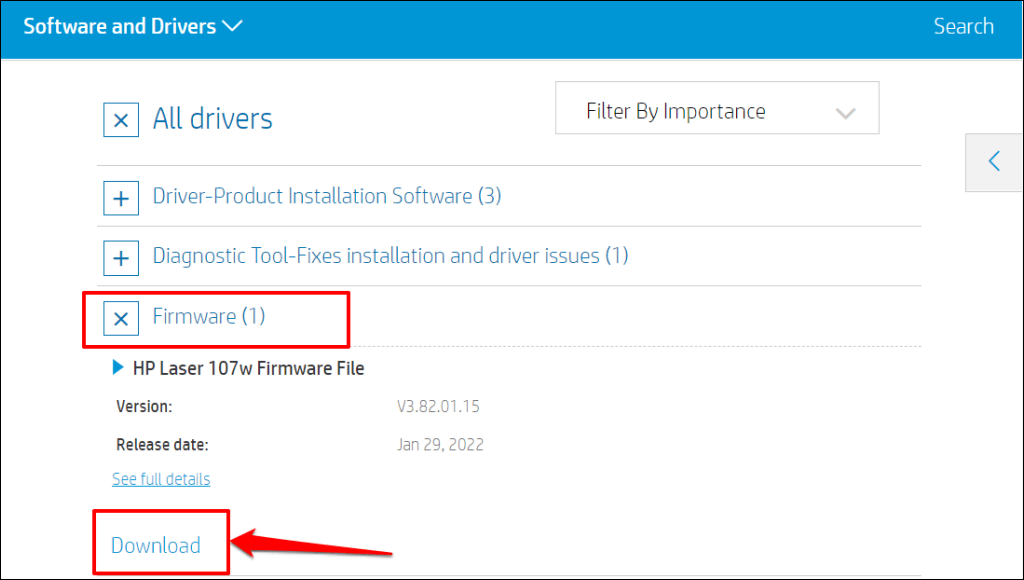Click the X icon beside Firmware

pos(121,319)
